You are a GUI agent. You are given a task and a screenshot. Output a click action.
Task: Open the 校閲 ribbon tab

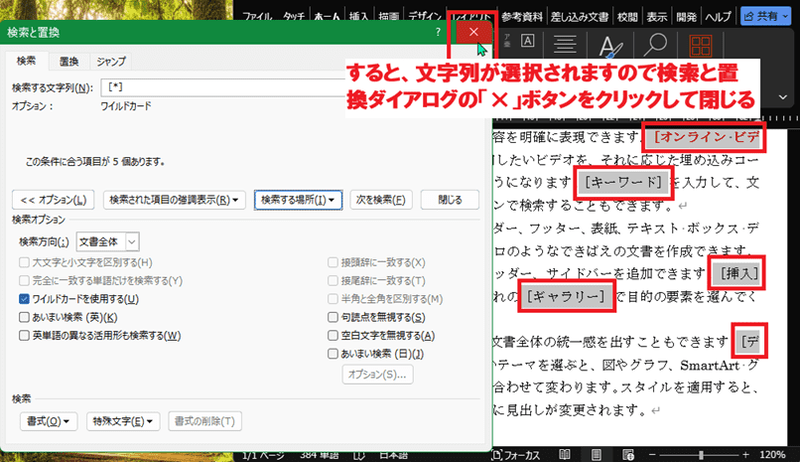(627, 17)
